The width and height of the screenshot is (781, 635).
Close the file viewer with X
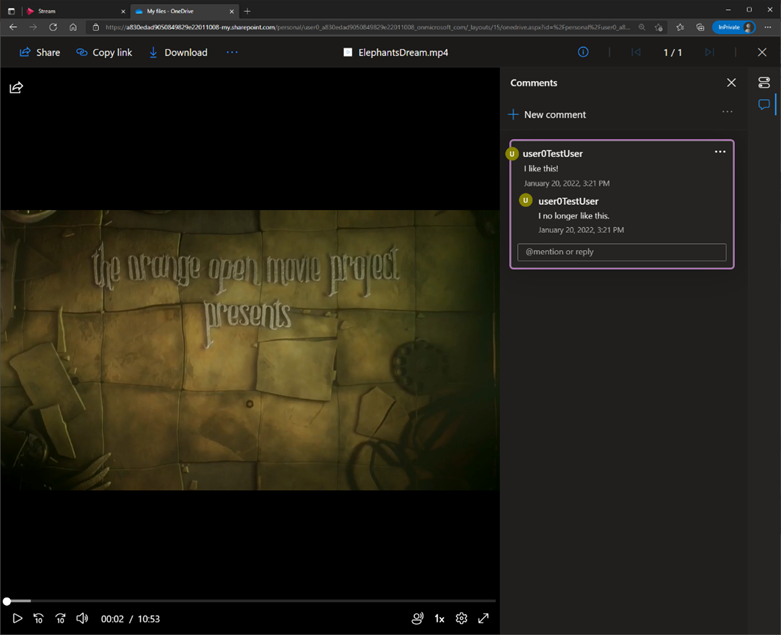pos(762,52)
